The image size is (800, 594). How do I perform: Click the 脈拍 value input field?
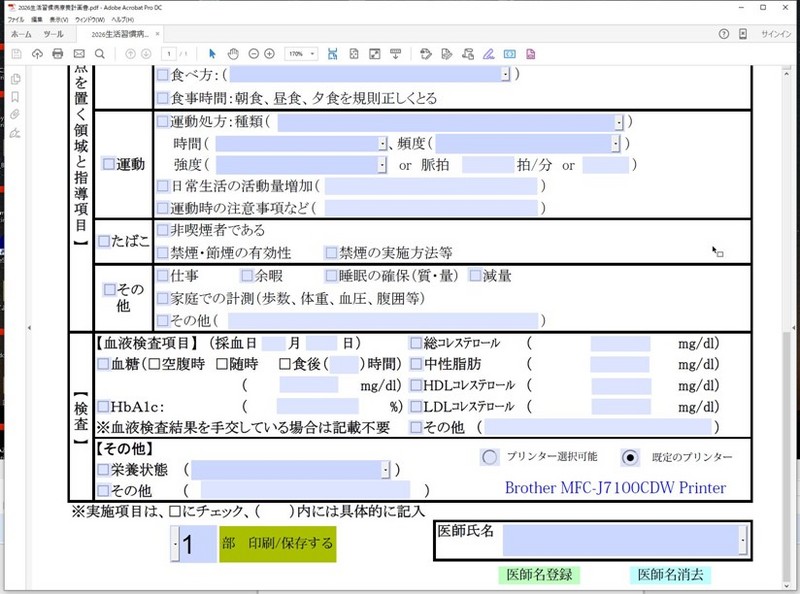coord(488,165)
